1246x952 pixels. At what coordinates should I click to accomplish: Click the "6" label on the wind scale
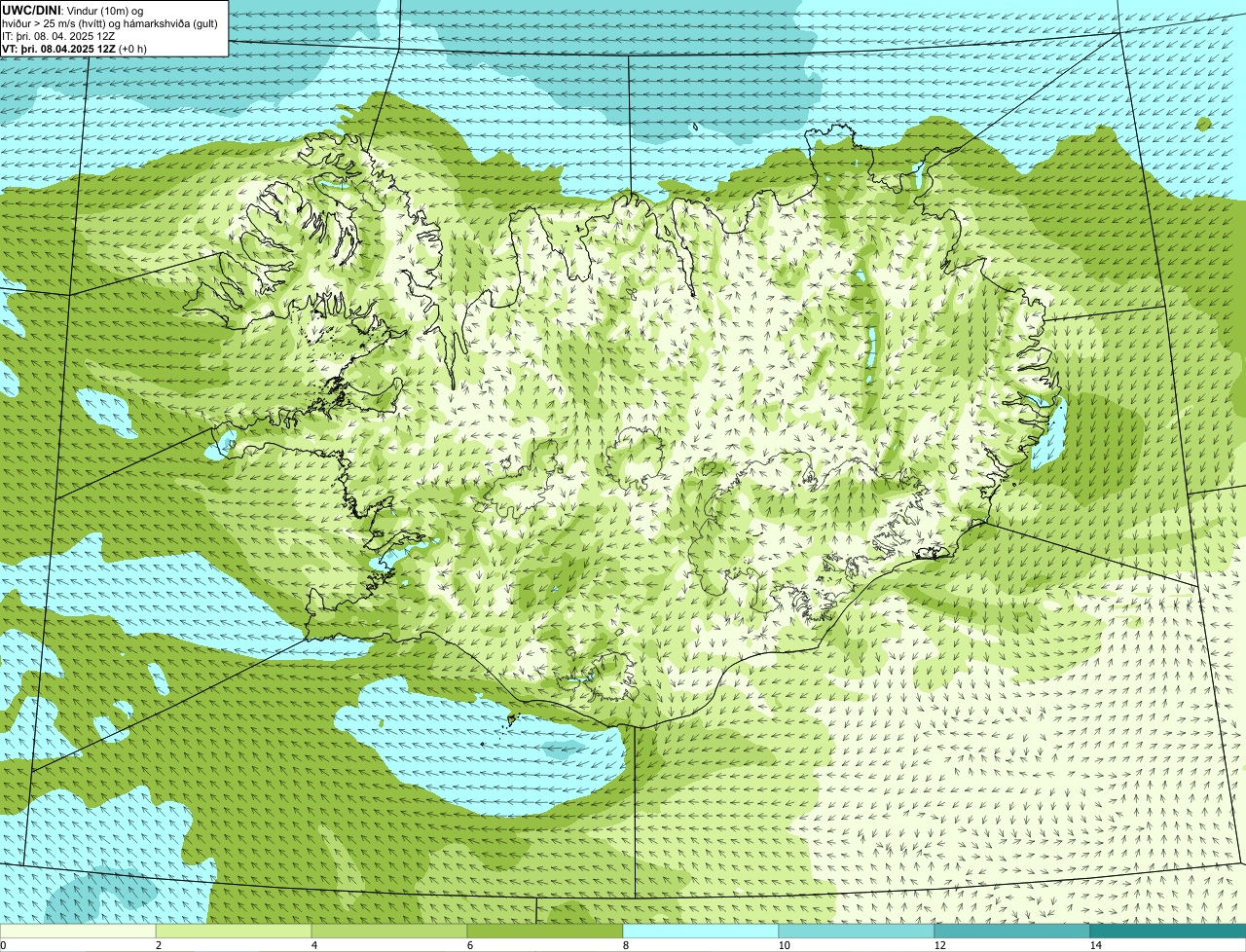469,945
